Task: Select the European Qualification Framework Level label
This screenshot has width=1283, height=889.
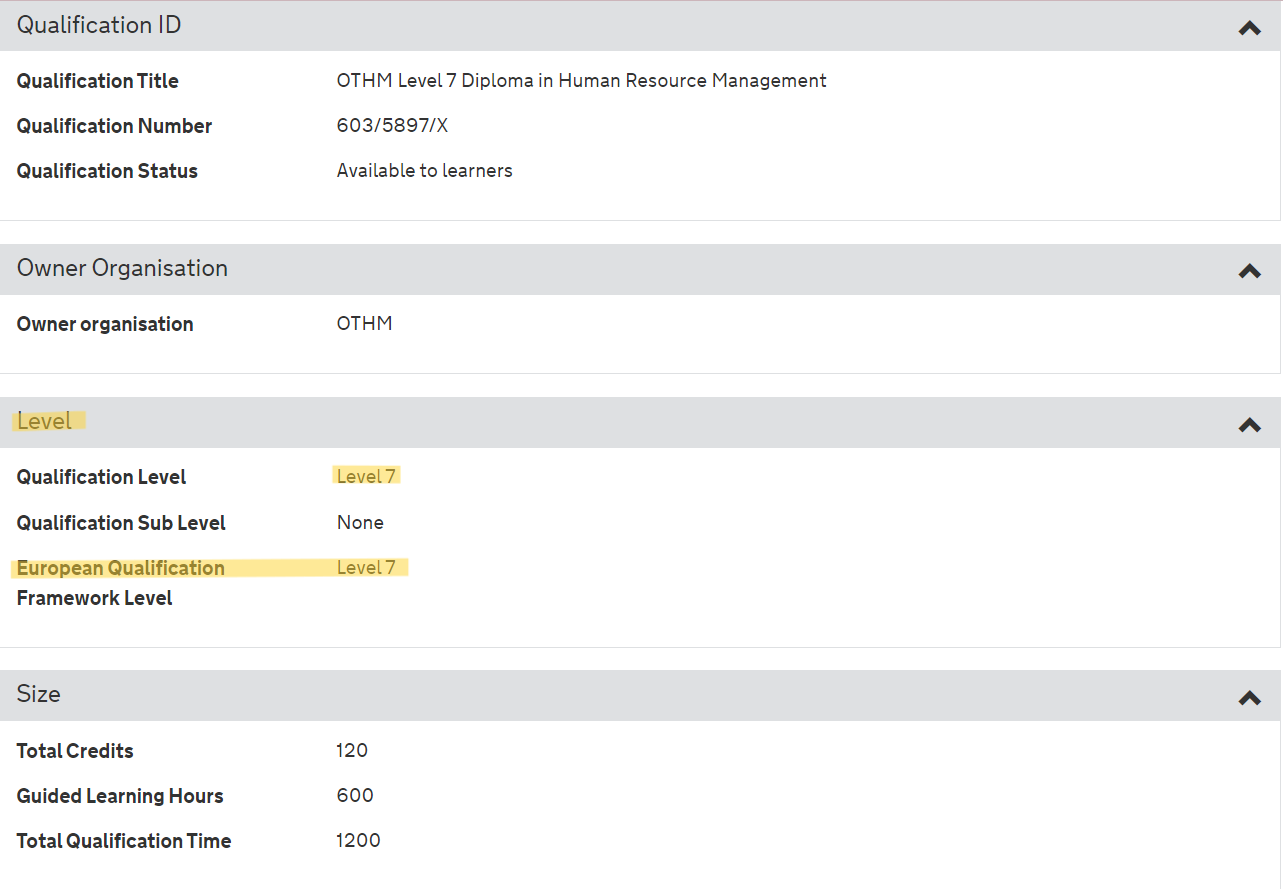Action: (x=120, y=583)
